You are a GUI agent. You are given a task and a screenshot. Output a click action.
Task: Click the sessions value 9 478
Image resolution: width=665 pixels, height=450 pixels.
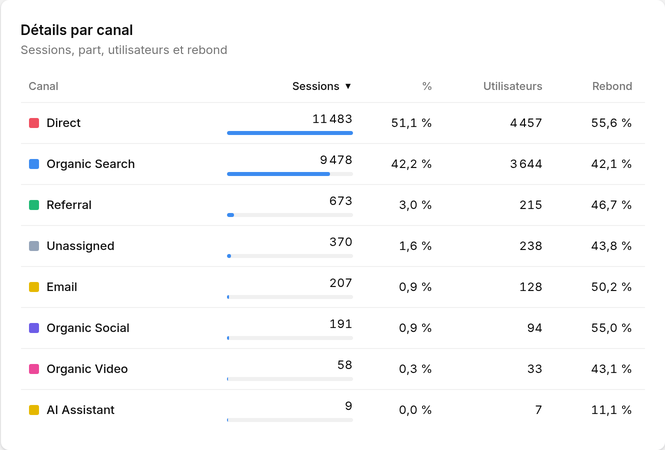[x=336, y=160]
